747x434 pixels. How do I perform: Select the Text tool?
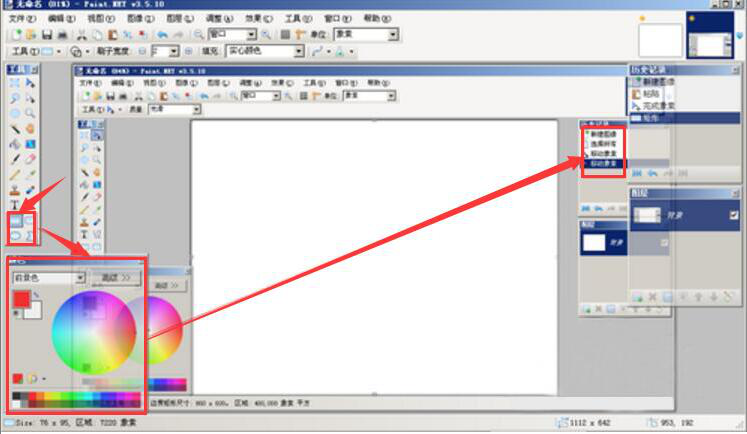15,205
